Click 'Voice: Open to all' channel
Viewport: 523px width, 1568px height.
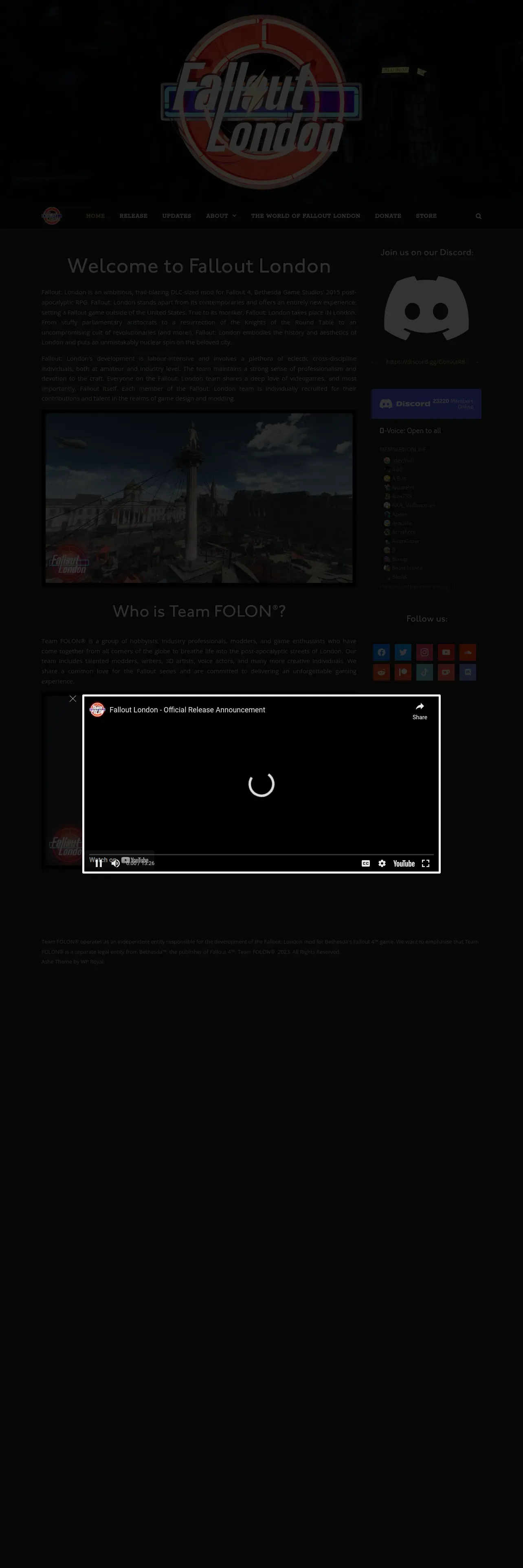click(410, 431)
